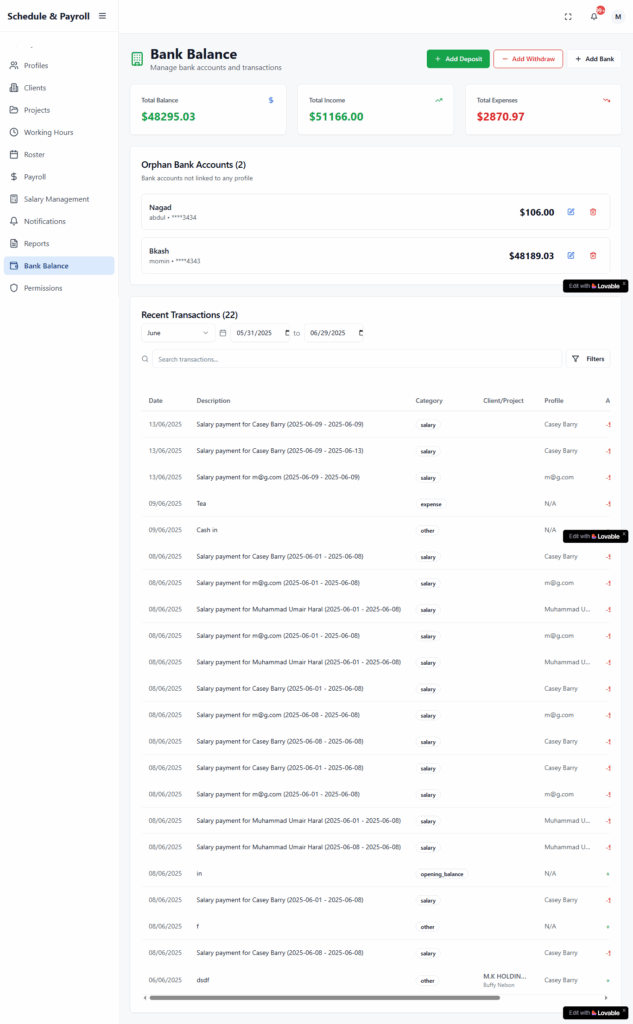Click the Add Withdraw button

pos(528,59)
